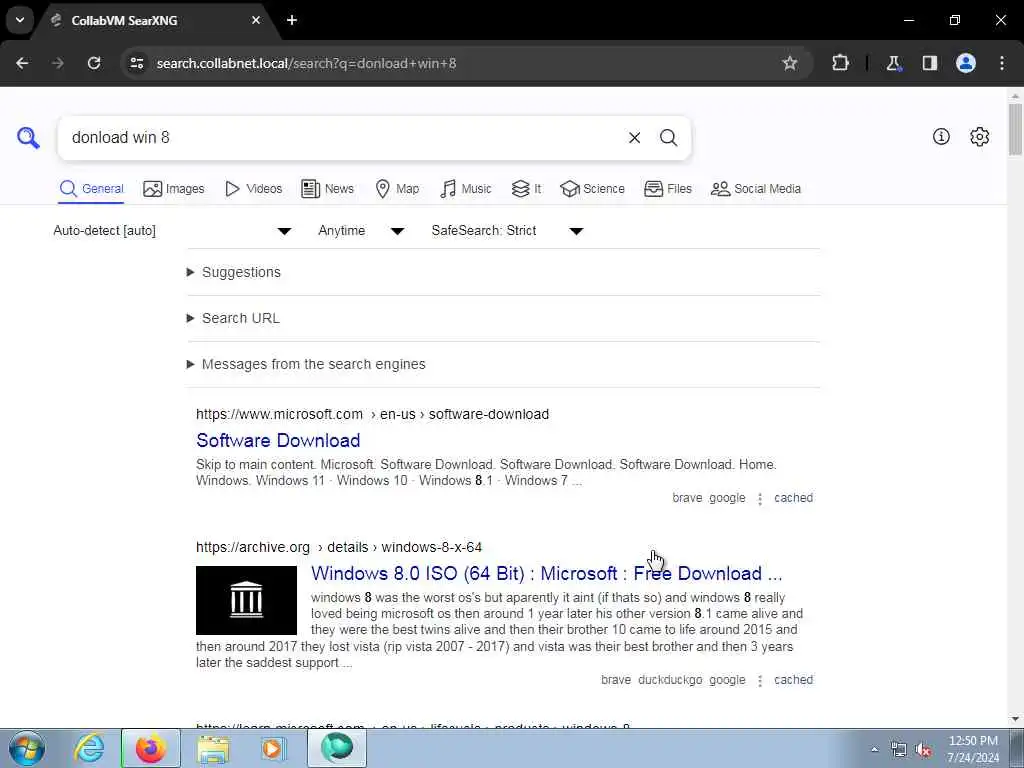Click the browser forward arrow
This screenshot has height=768, width=1024.
pos(58,63)
